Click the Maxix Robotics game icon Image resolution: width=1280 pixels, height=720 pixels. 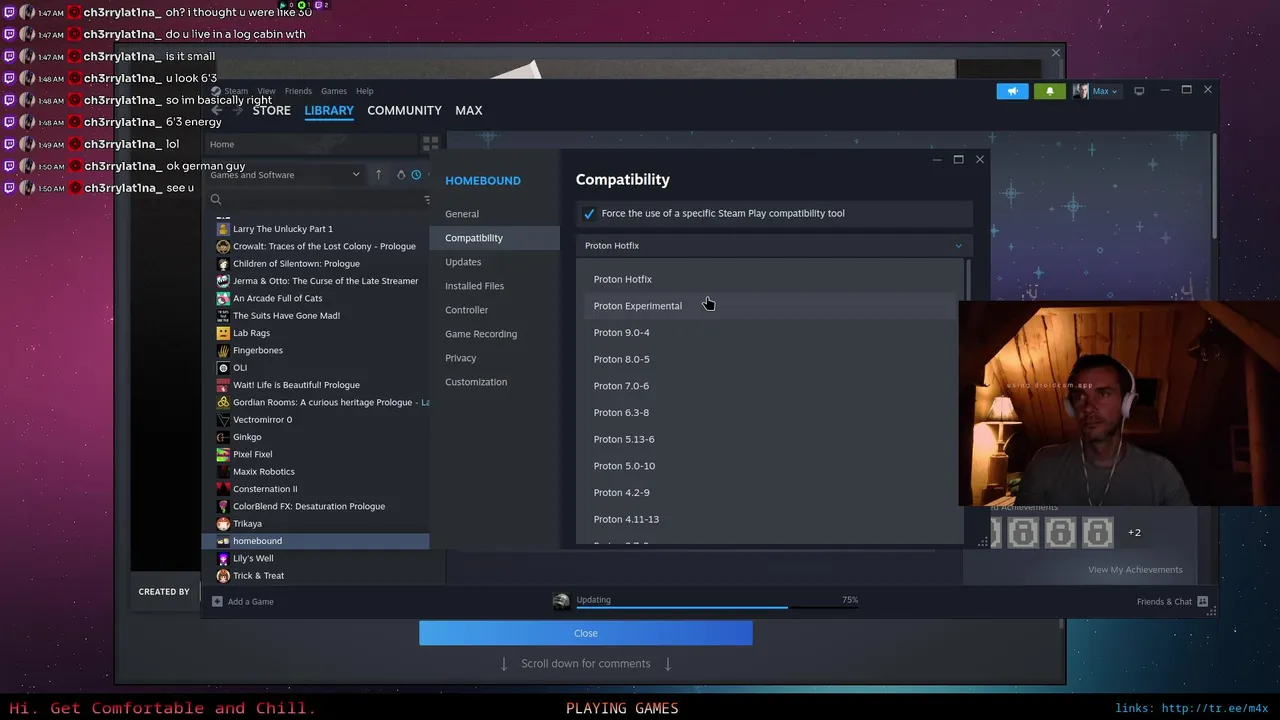click(x=223, y=472)
